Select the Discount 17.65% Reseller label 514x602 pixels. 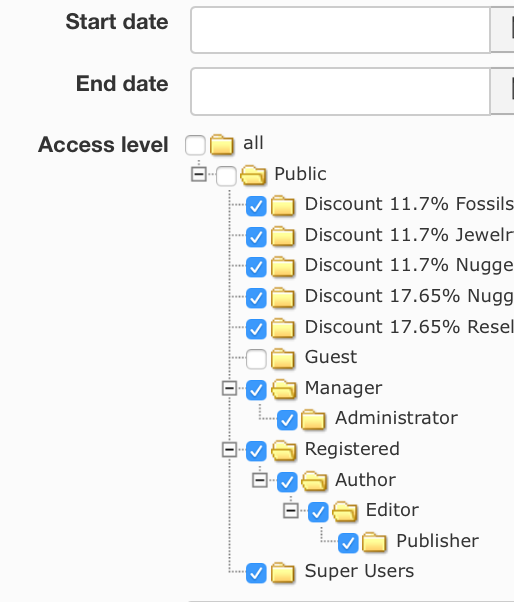(409, 327)
